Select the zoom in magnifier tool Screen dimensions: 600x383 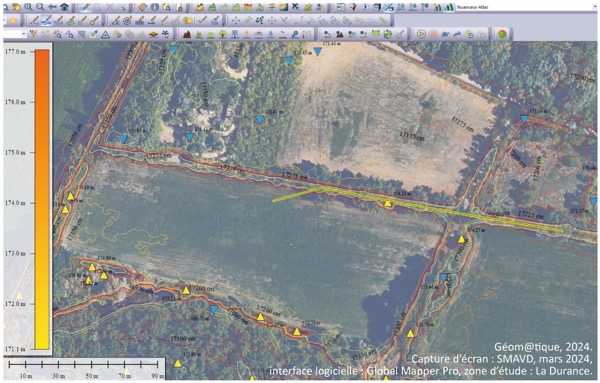(x=29, y=7)
